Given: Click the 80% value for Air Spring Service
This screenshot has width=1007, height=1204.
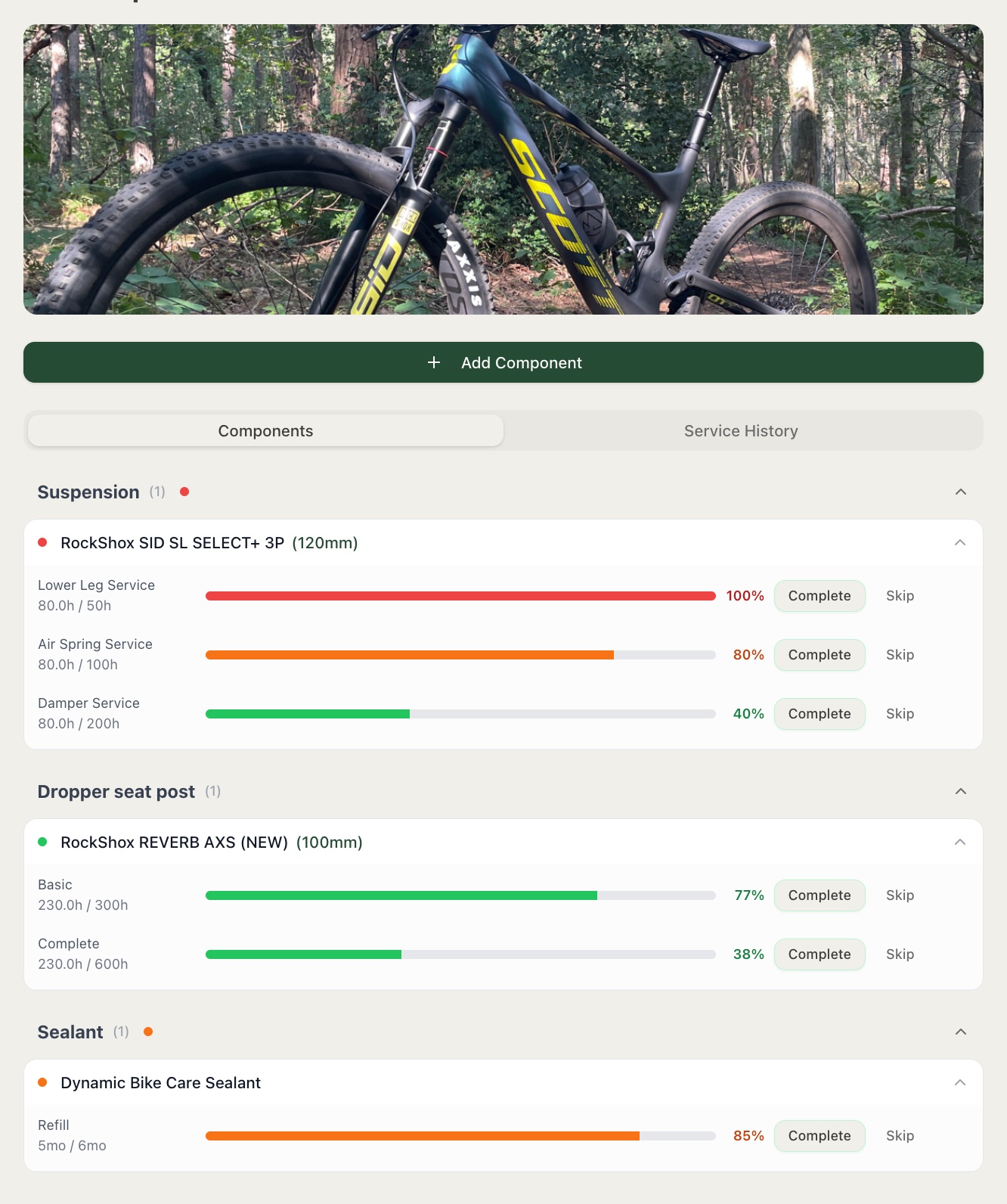Looking at the screenshot, I should [x=748, y=655].
